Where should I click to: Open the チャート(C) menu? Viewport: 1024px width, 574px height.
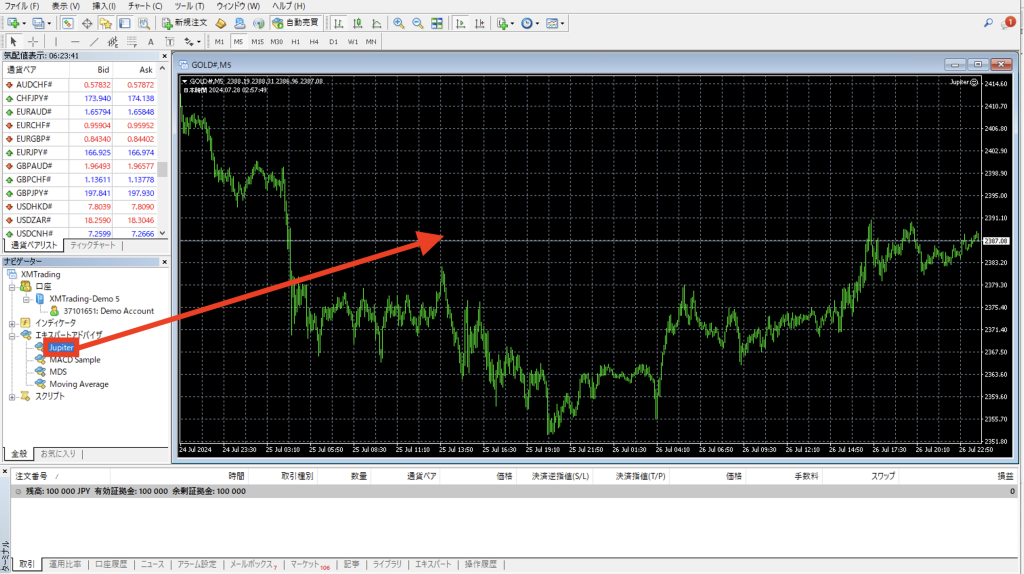click(144, 6)
